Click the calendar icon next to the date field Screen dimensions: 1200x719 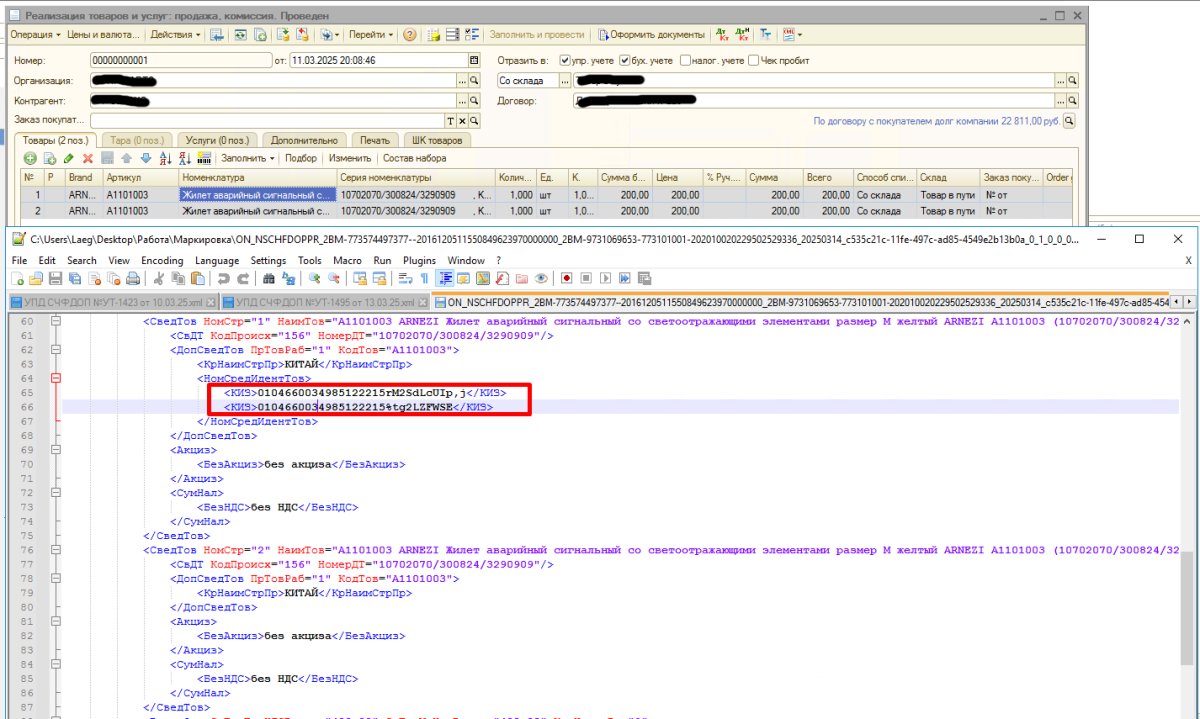point(475,60)
